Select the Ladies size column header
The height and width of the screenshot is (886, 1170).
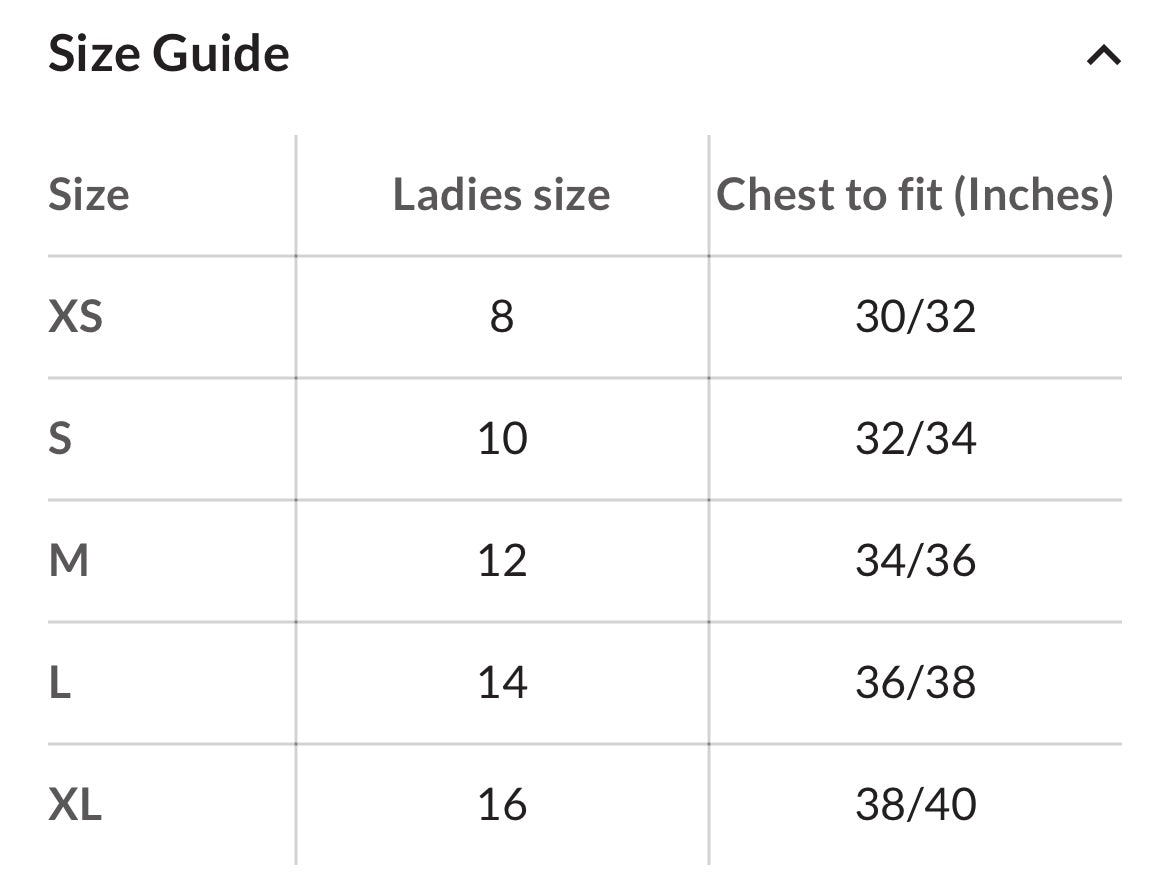coord(501,194)
